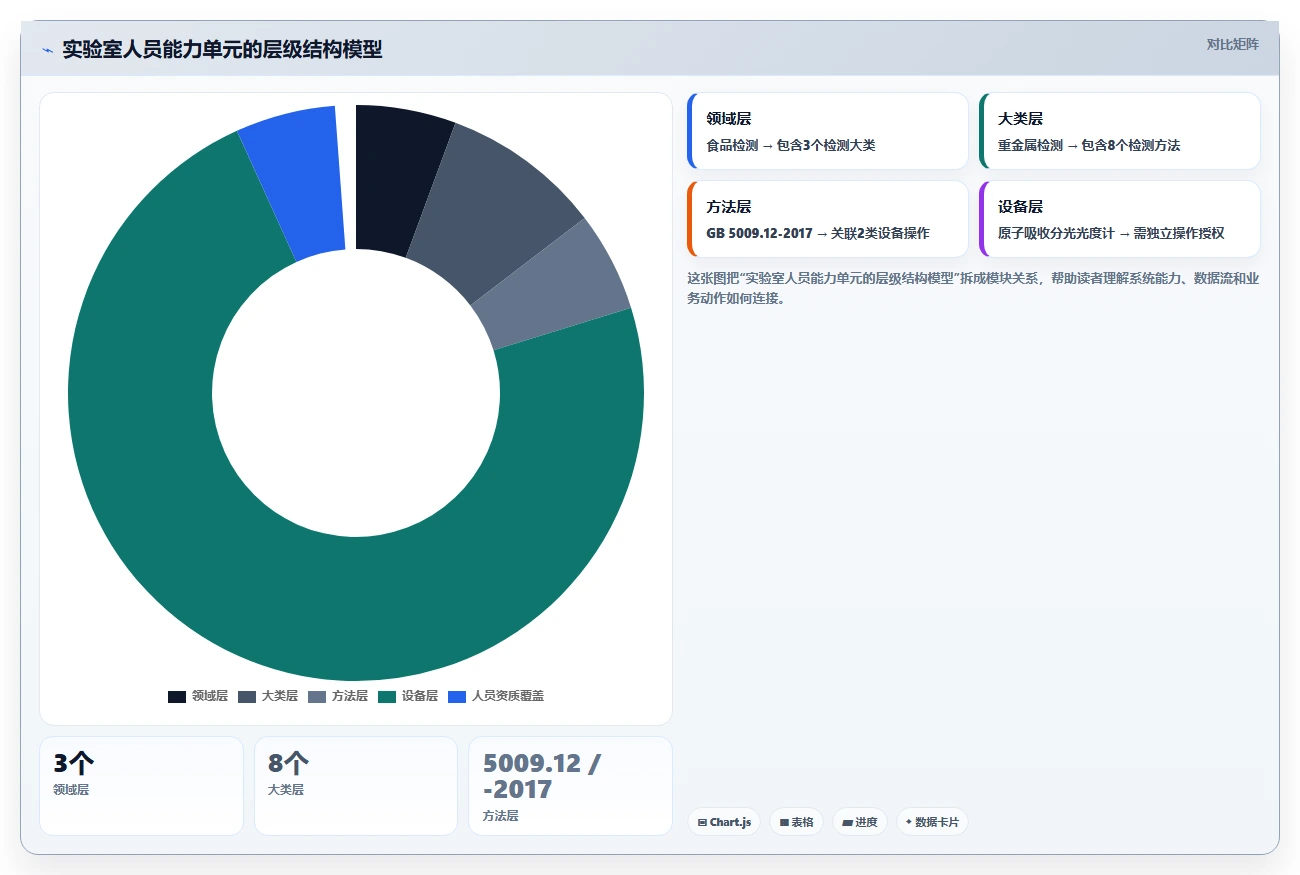Click the 3个 领域层 stat card
Screen dimensions: 1300x875
click(141, 786)
